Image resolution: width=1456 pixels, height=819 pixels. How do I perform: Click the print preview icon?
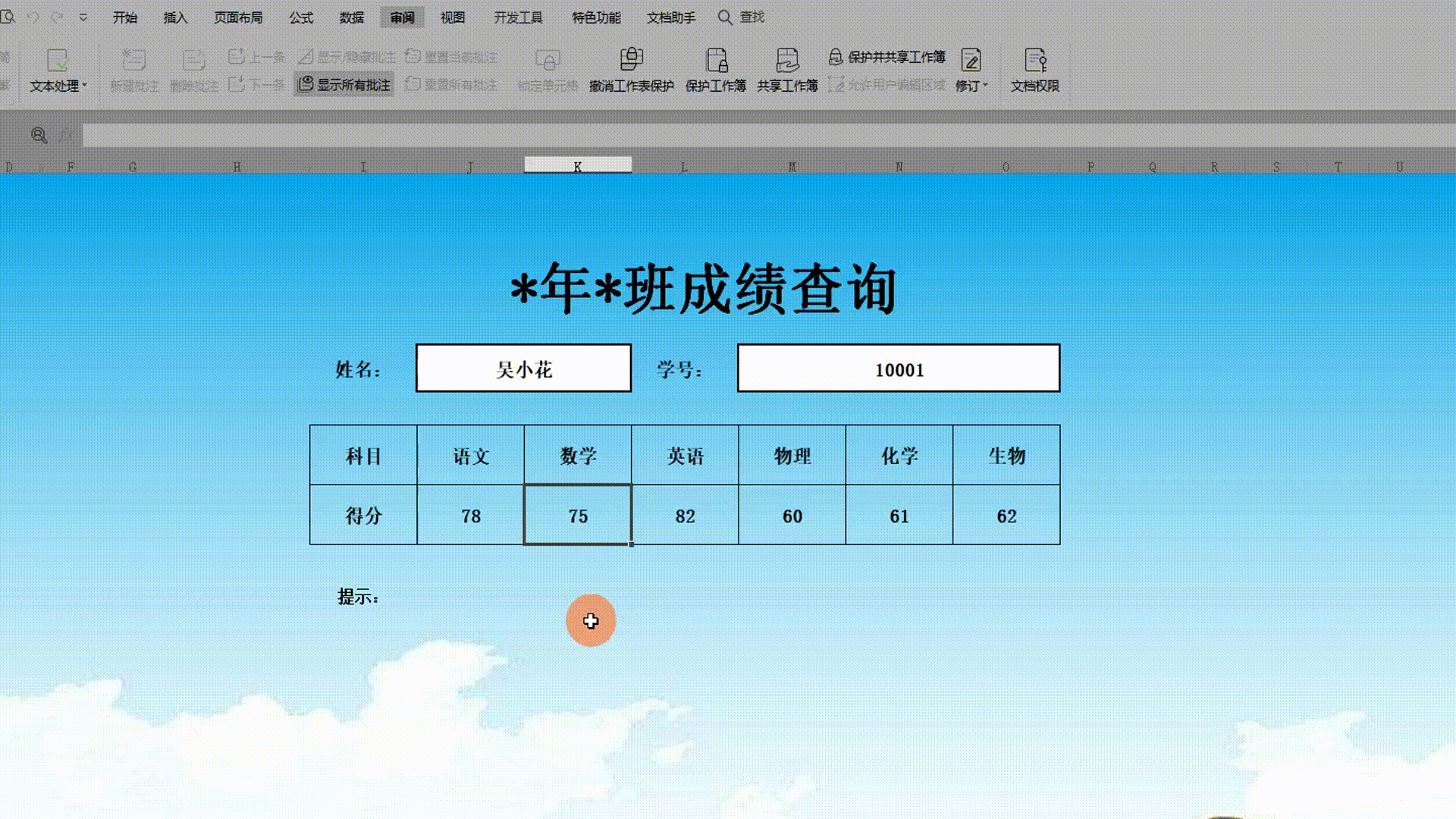click(x=8, y=16)
